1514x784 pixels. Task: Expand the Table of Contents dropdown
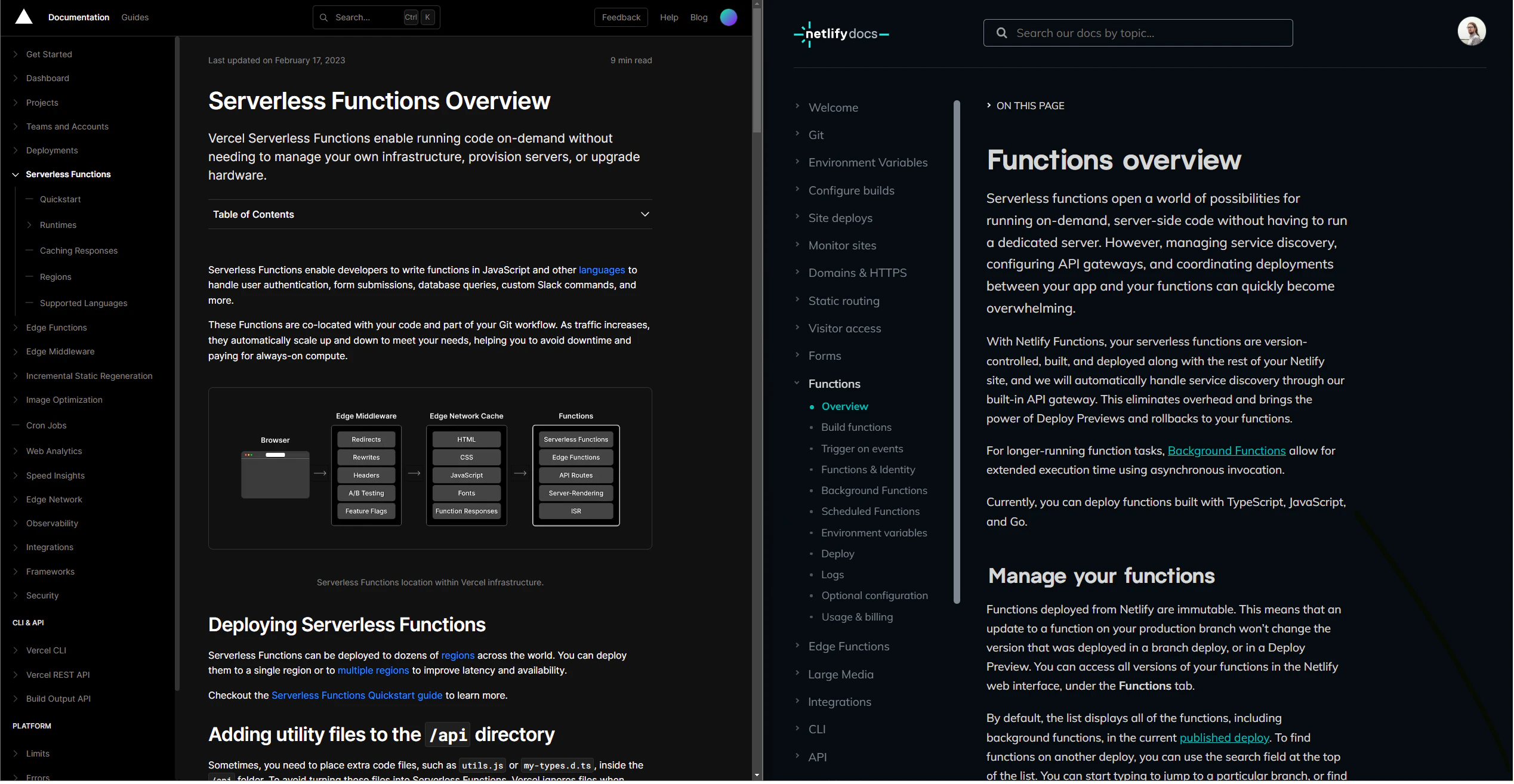click(430, 214)
